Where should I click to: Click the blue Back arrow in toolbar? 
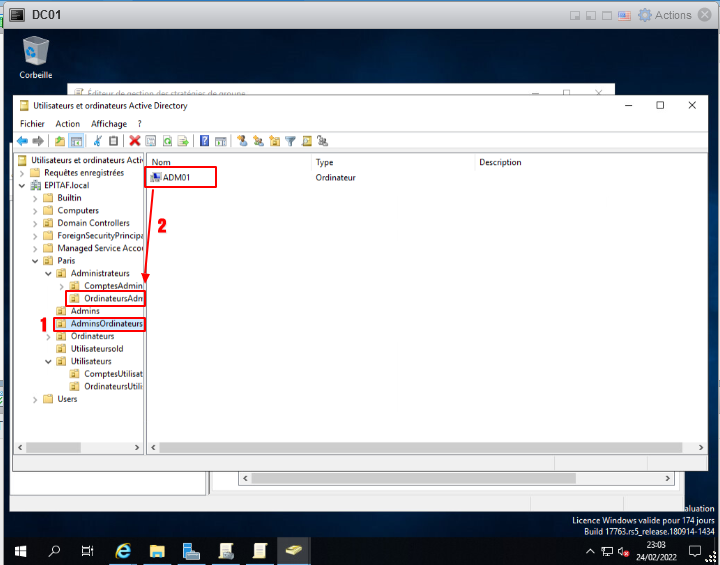click(x=22, y=141)
